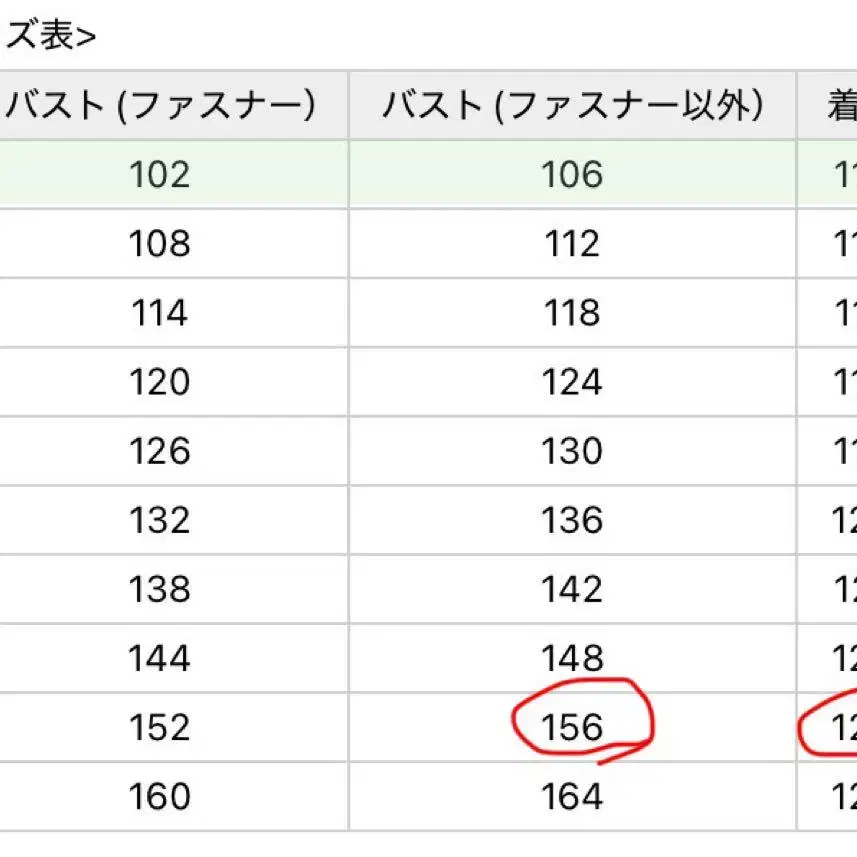
Task: Click the cell with value 142
Action: pos(572,589)
